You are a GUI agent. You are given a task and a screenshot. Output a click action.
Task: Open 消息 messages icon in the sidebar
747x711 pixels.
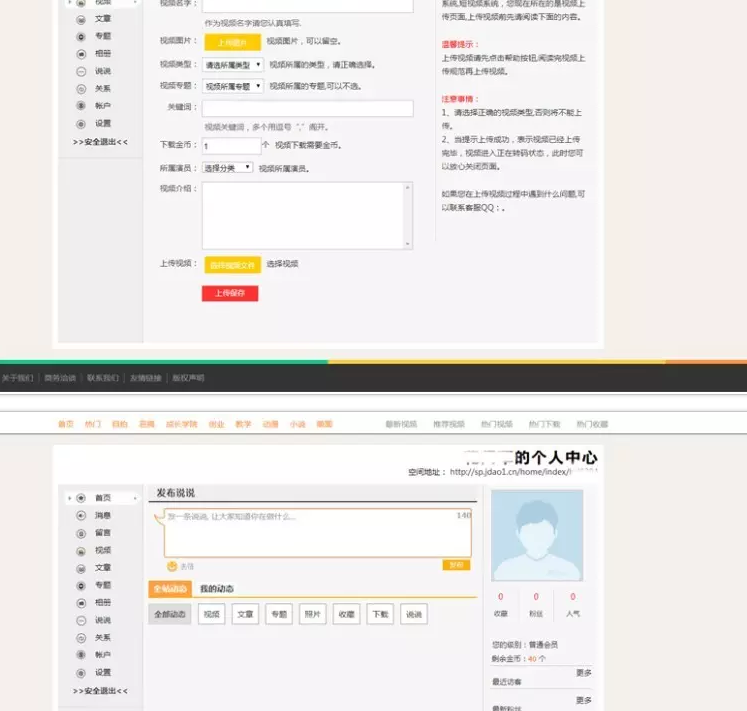coord(81,515)
